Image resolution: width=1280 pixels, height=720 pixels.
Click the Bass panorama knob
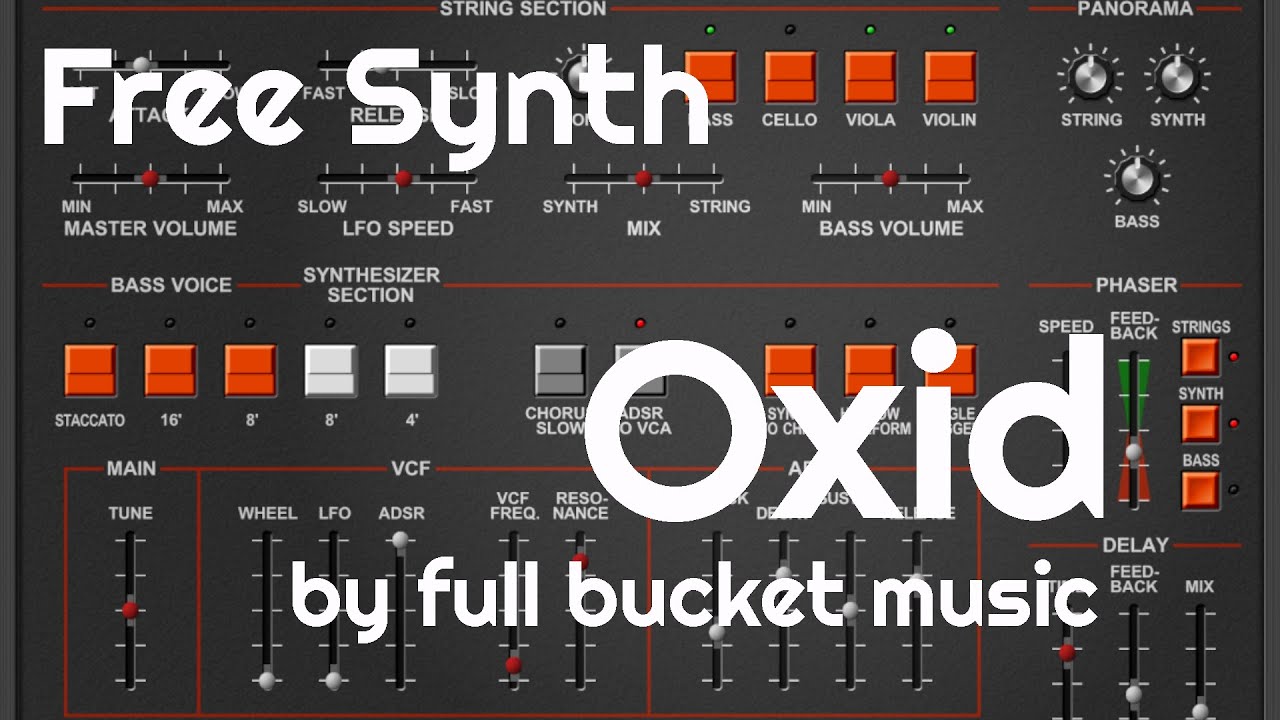click(1137, 179)
